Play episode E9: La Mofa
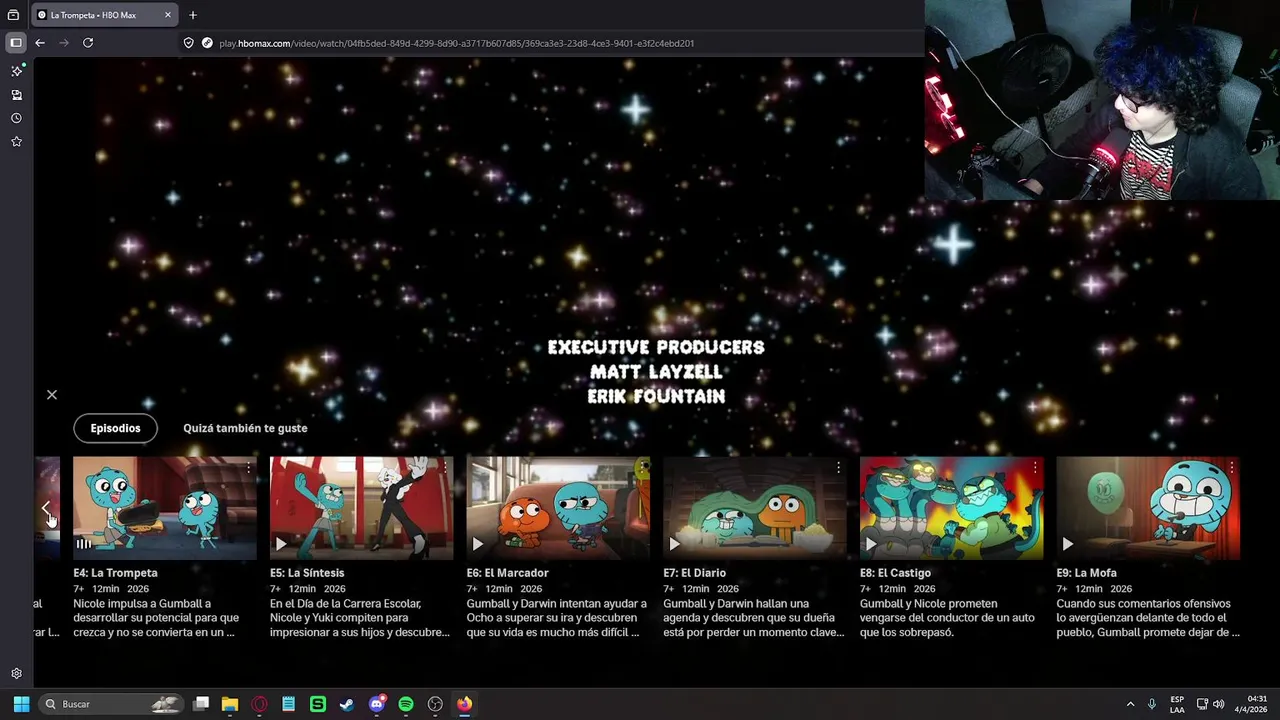The width and height of the screenshot is (1280, 720). pos(1068,544)
